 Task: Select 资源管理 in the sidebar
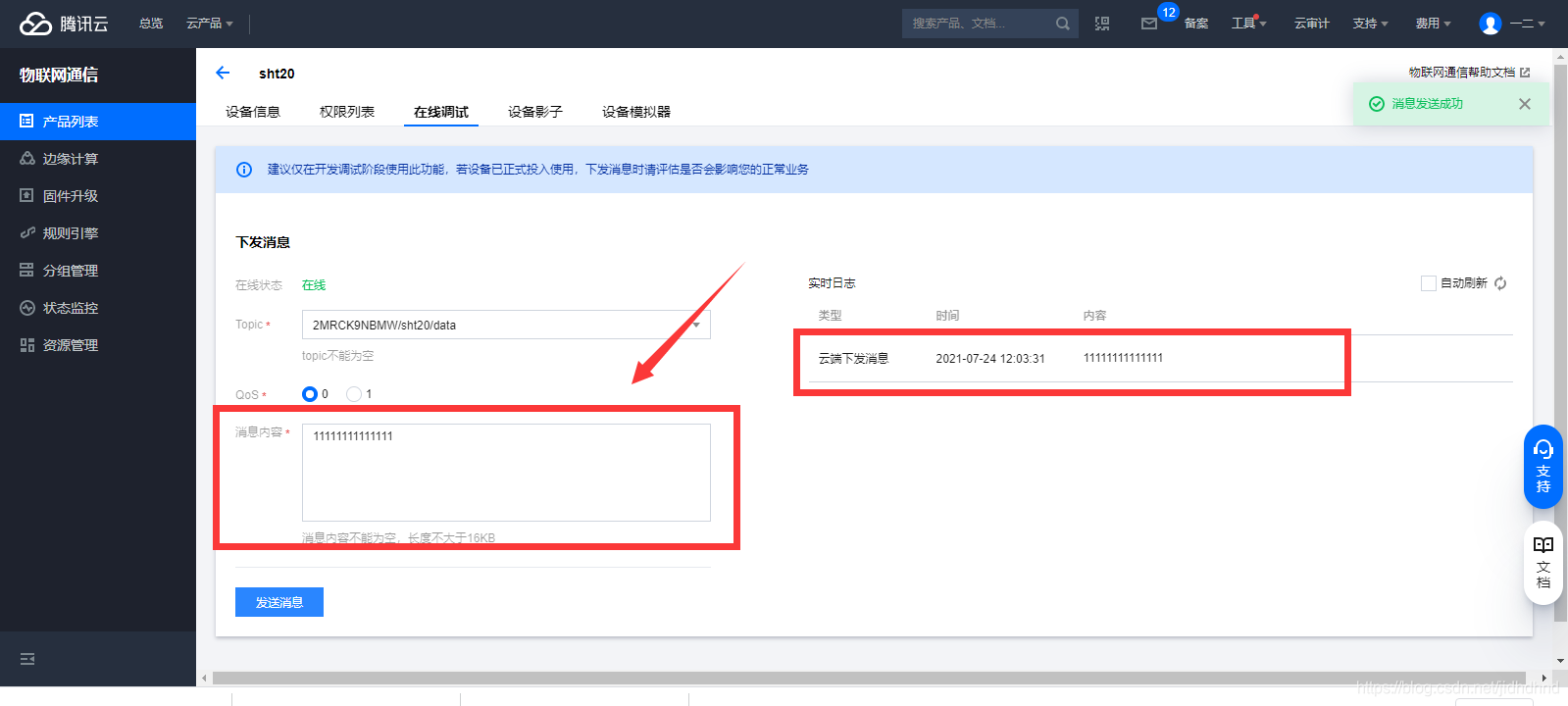[x=98, y=345]
